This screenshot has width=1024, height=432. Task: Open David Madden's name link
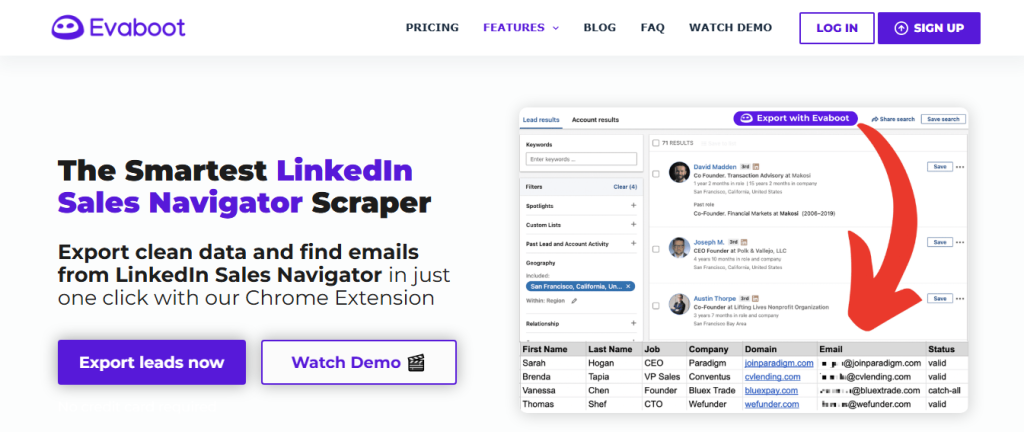714,167
